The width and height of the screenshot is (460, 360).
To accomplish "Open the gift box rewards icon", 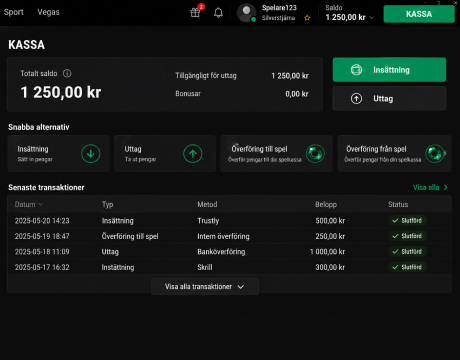I will coord(195,13).
